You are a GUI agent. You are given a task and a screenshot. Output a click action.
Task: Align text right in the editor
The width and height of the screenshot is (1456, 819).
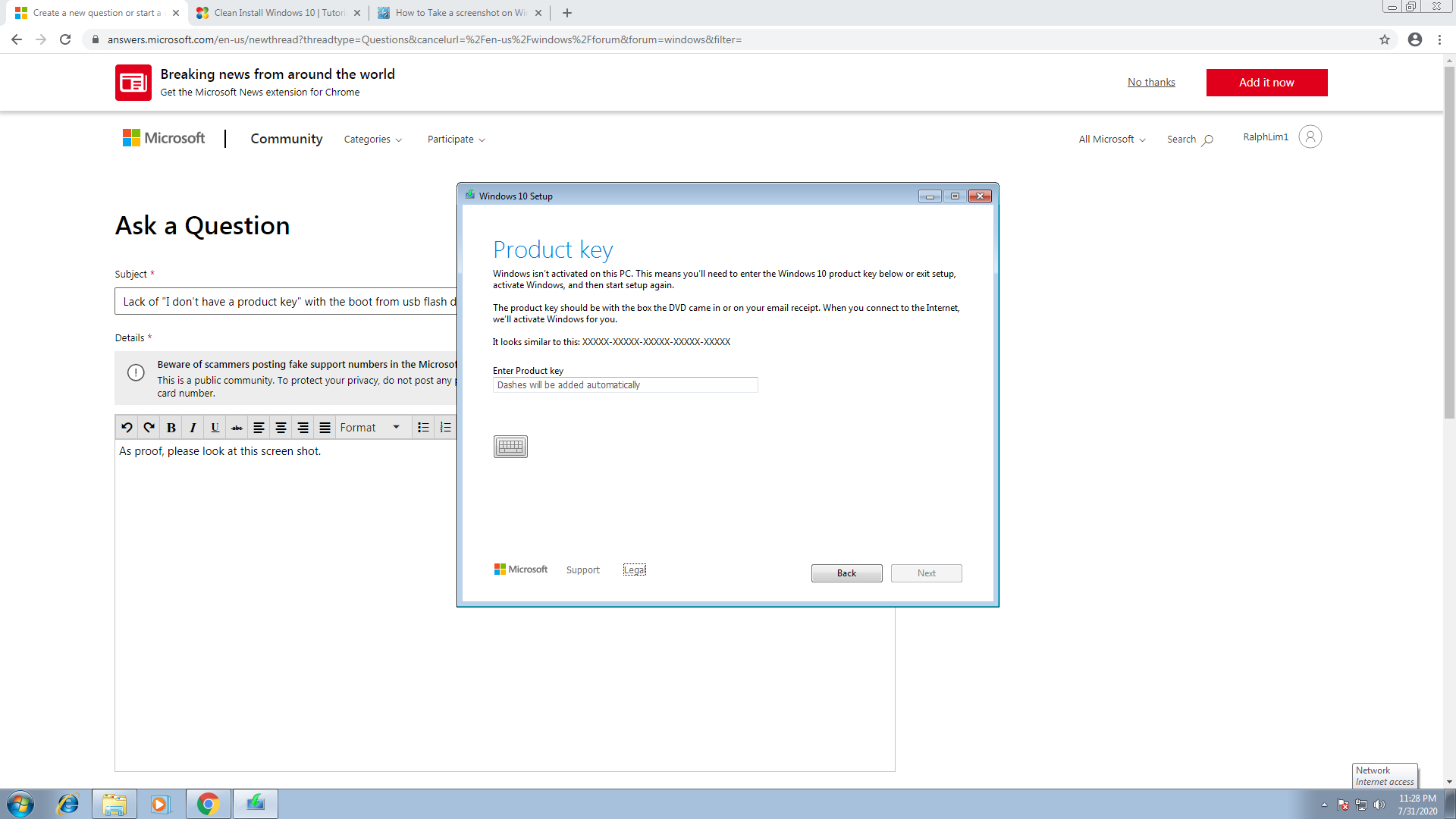tap(303, 428)
